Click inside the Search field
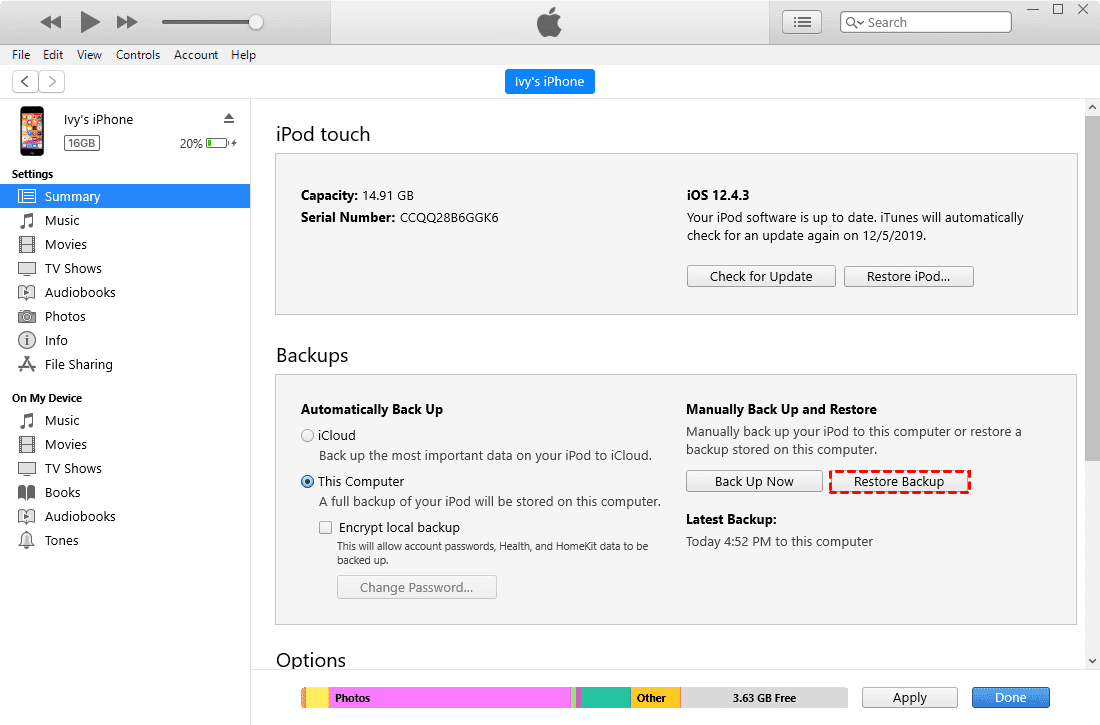Viewport: 1100px width, 725px height. 930,21
